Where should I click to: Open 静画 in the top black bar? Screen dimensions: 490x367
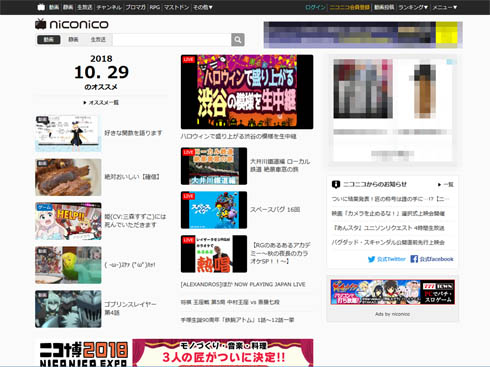68,7
